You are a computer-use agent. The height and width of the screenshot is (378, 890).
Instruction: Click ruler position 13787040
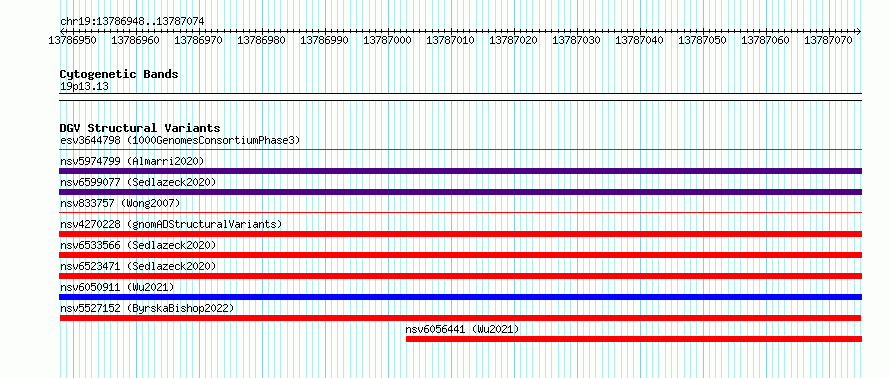point(639,40)
